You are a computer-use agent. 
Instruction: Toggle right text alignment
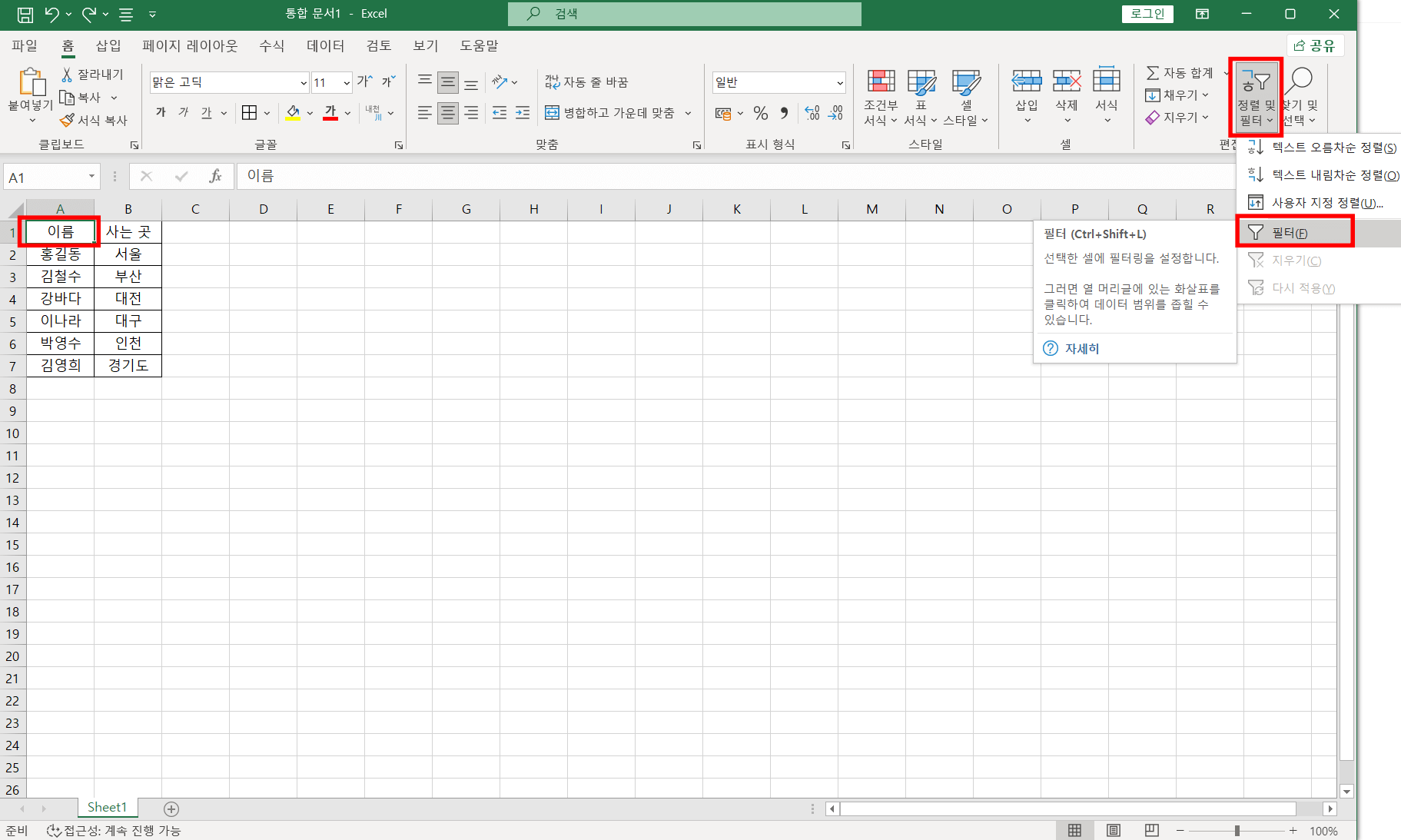point(471,113)
